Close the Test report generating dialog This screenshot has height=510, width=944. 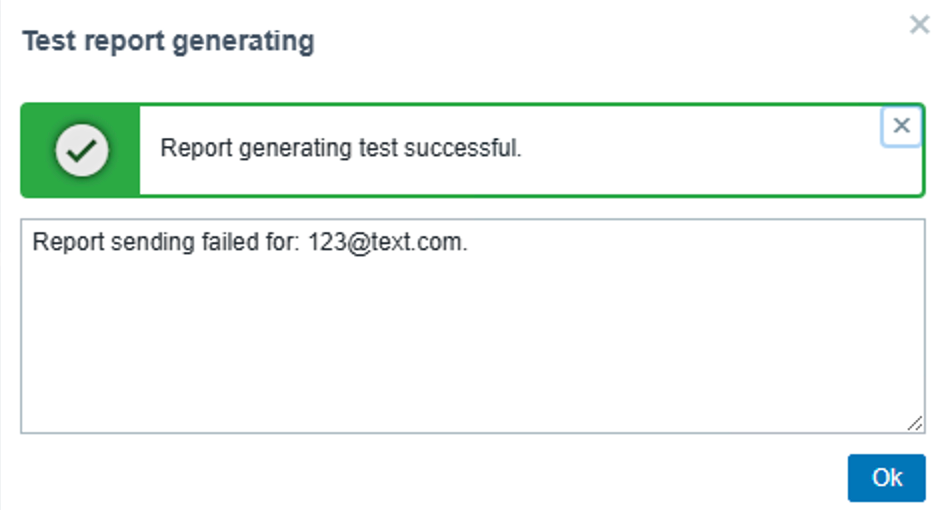(919, 25)
